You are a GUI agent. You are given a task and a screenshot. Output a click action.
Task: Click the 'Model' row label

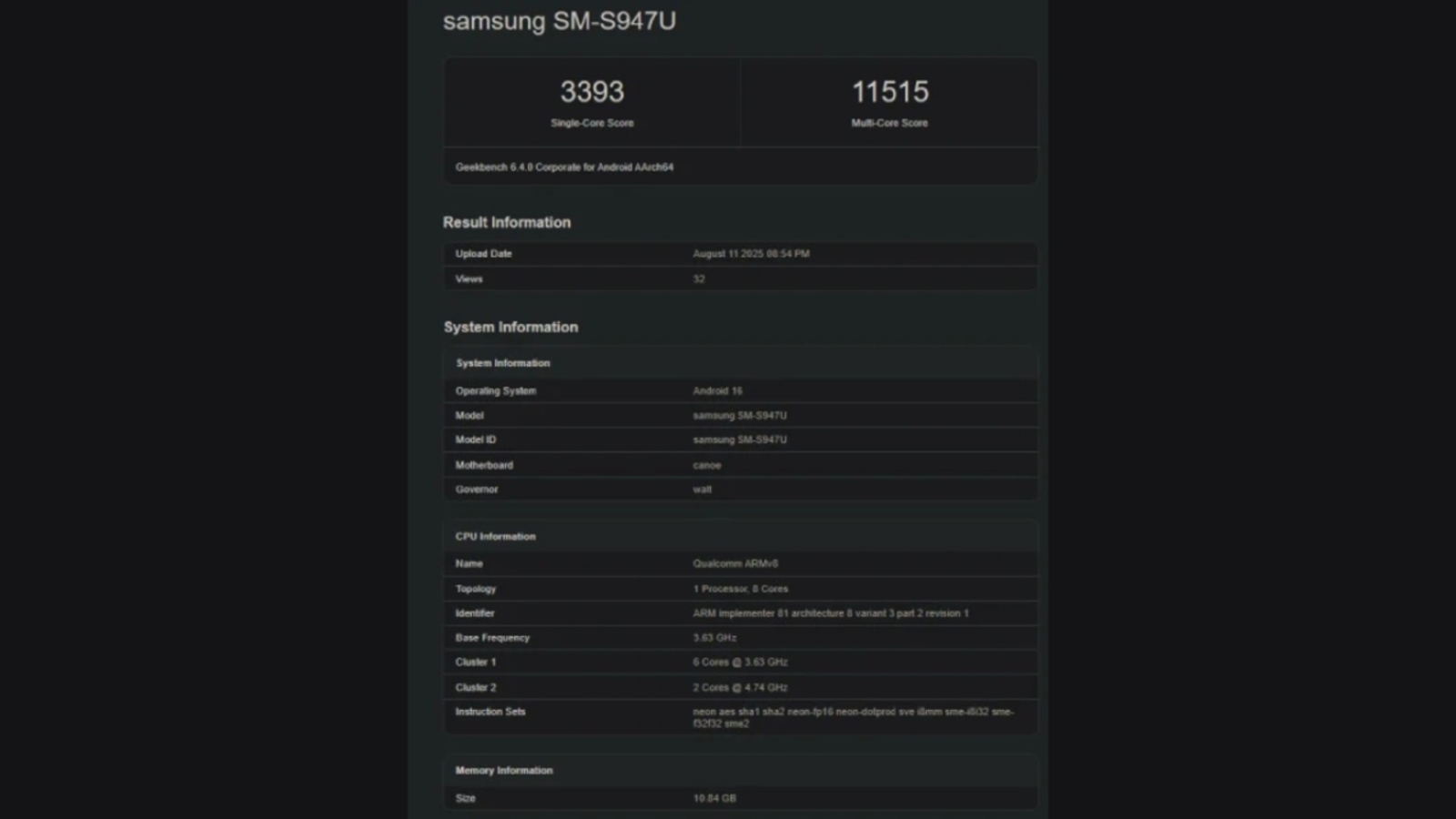point(470,416)
